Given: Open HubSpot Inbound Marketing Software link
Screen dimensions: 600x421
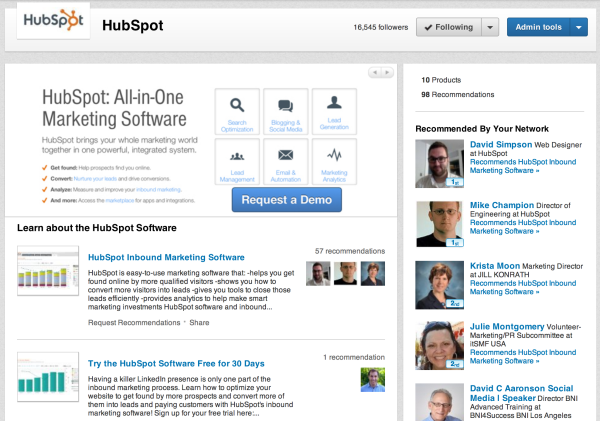Looking at the screenshot, I should (166, 257).
